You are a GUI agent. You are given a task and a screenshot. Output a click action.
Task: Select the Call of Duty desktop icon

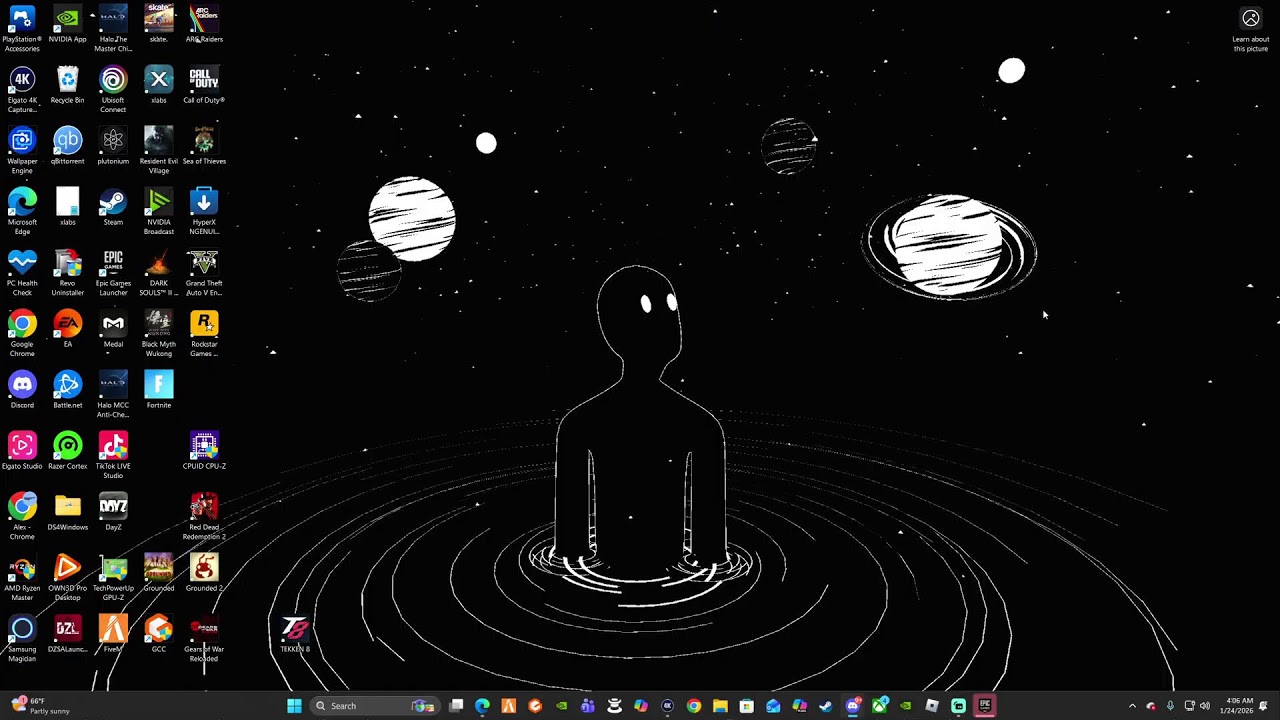204,86
